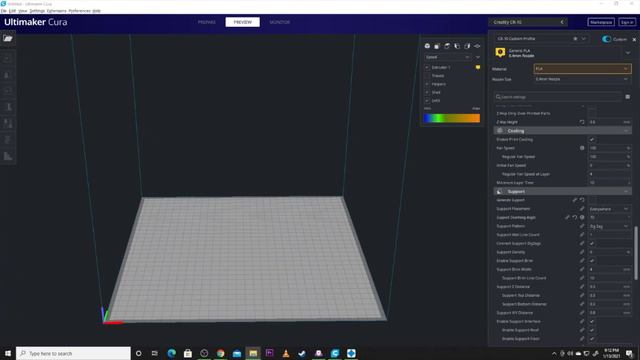
Task: Open the Support Pattern Zig Zag dropdown
Action: [x=609, y=226]
